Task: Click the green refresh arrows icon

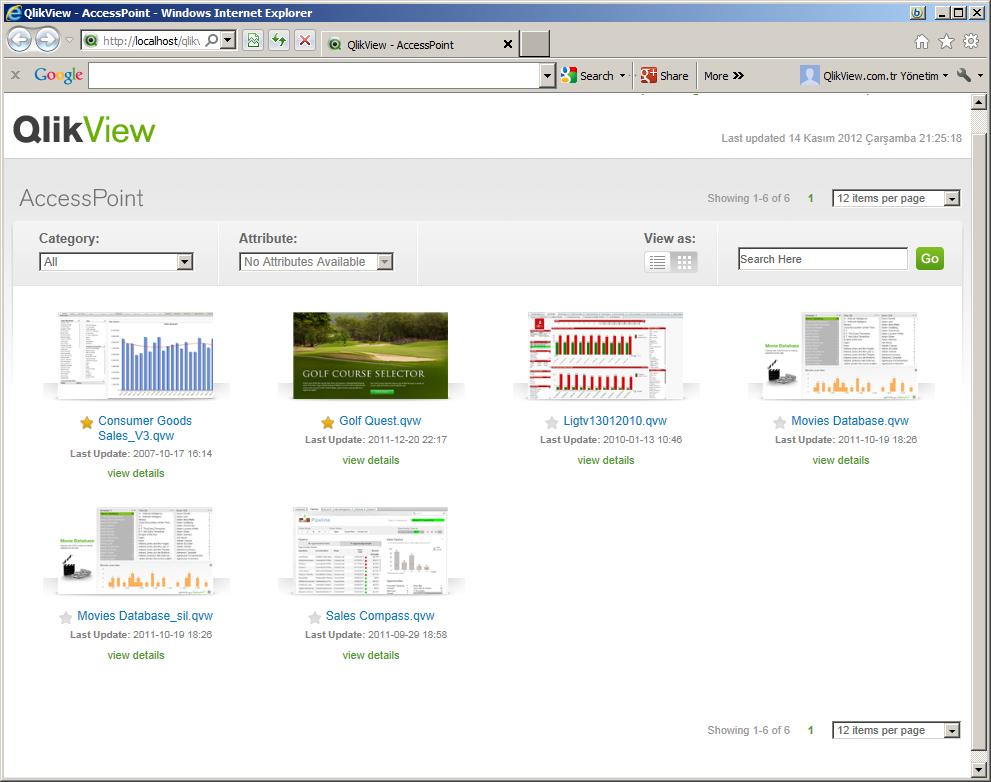Action: click(x=279, y=40)
